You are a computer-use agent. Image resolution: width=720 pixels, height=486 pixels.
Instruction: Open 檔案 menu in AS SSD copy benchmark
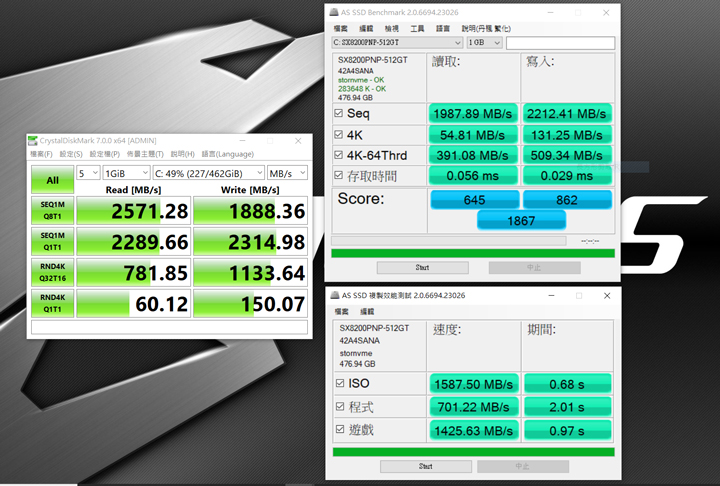[x=342, y=311]
